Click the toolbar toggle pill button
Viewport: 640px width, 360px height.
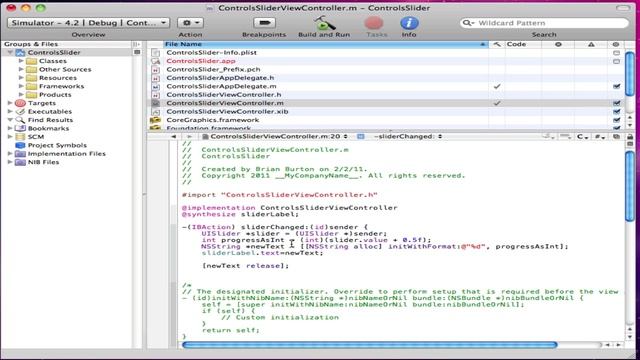pyautogui.click(x=623, y=8)
